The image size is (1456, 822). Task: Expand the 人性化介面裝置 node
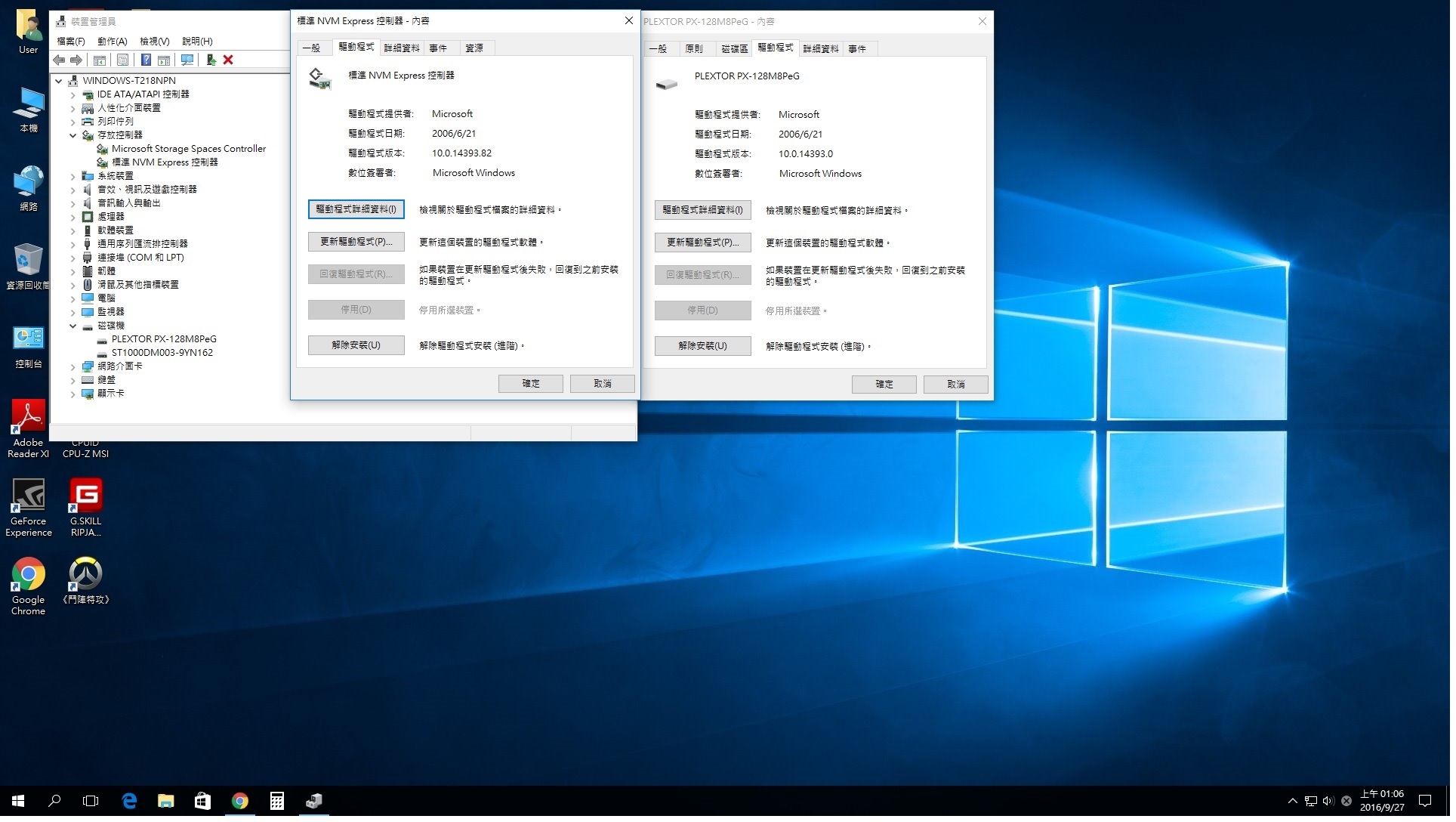click(x=73, y=109)
